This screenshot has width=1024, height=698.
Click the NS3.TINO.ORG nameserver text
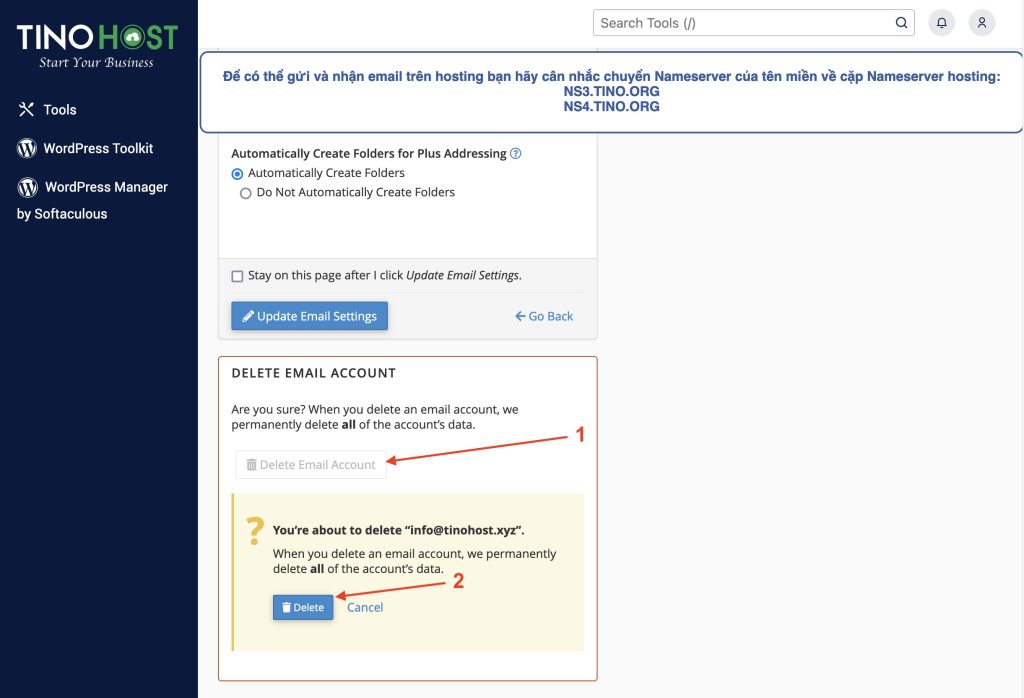click(x=611, y=91)
